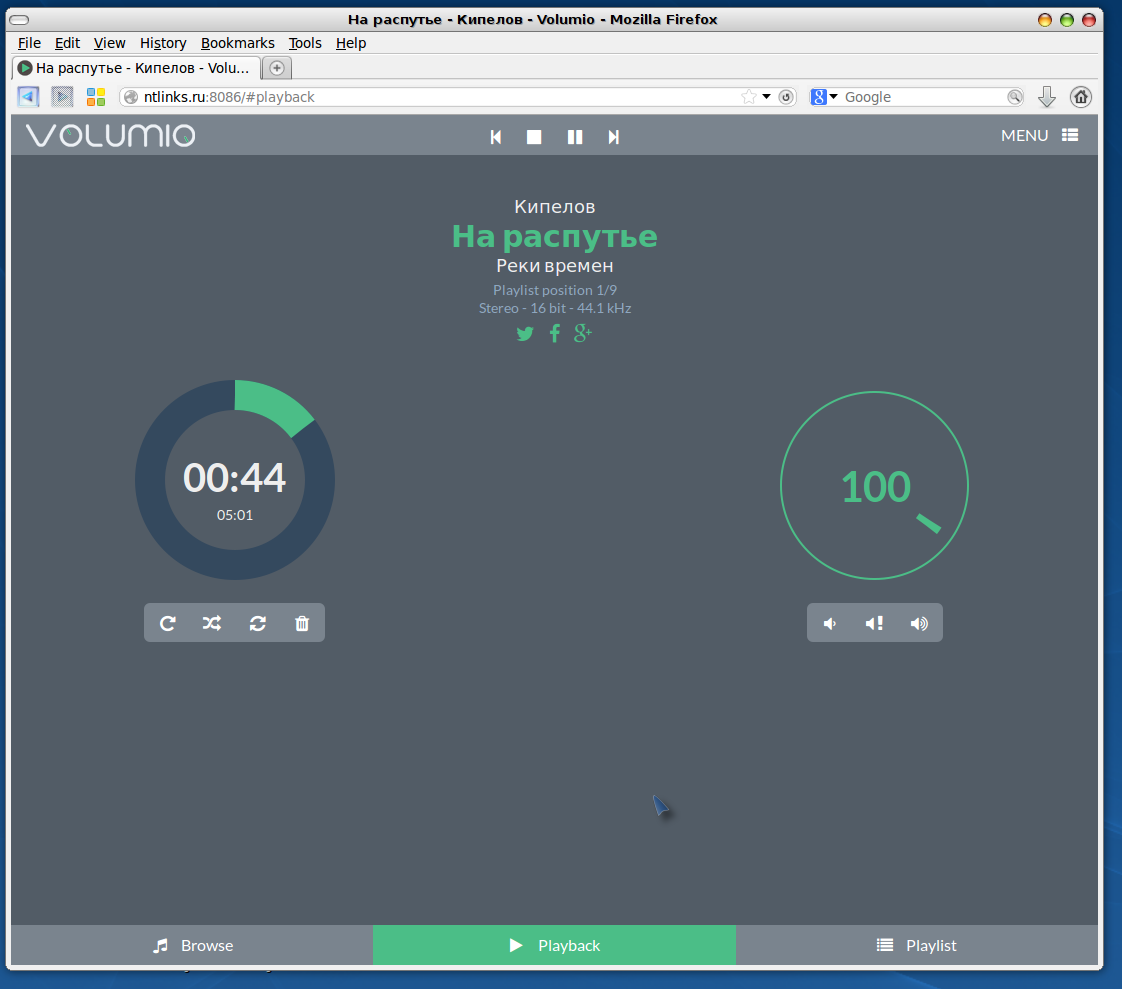Viewport: 1122px width, 989px height.
Task: Toggle the repeat playback button
Action: pos(167,623)
